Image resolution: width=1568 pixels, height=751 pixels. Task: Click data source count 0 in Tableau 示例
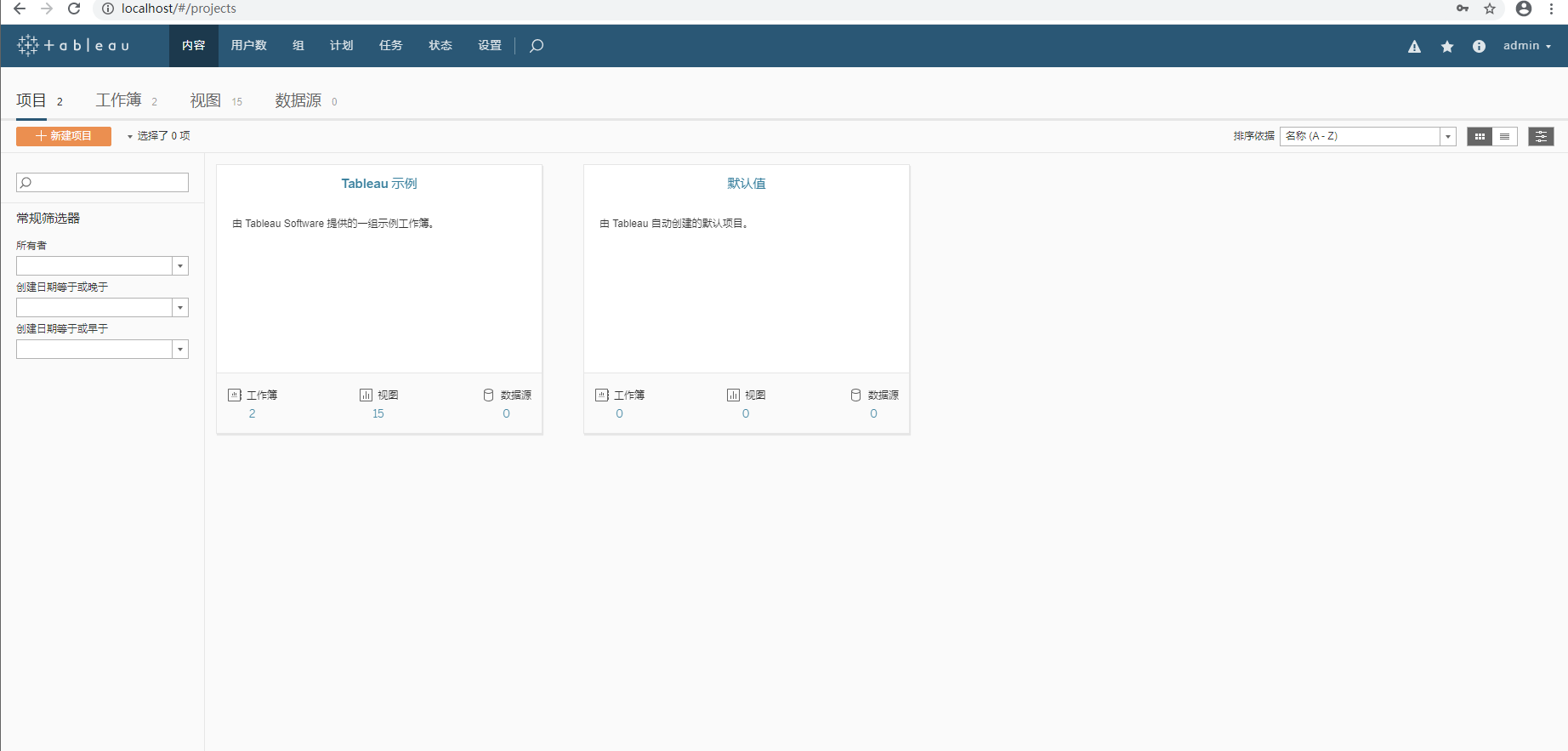click(507, 413)
